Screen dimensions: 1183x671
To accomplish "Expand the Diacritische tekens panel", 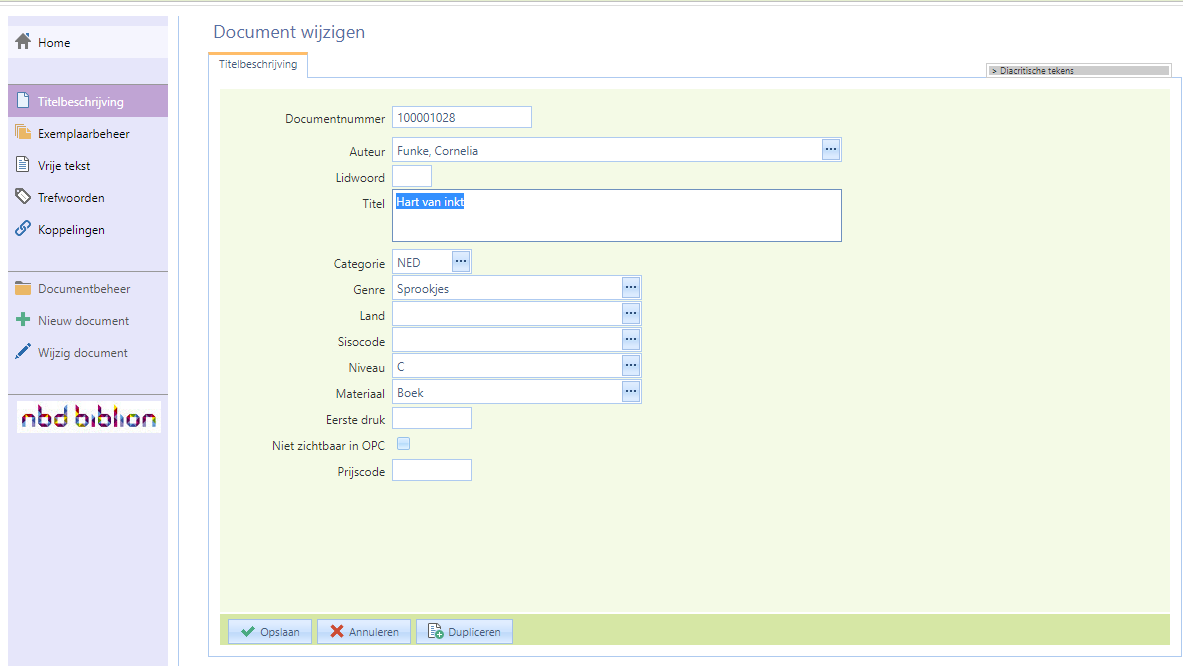I will [1078, 71].
